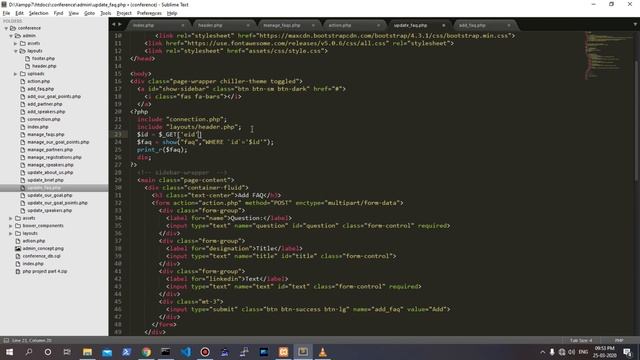
Task: Open the tab list dropdown arrow
Action: 635,24
